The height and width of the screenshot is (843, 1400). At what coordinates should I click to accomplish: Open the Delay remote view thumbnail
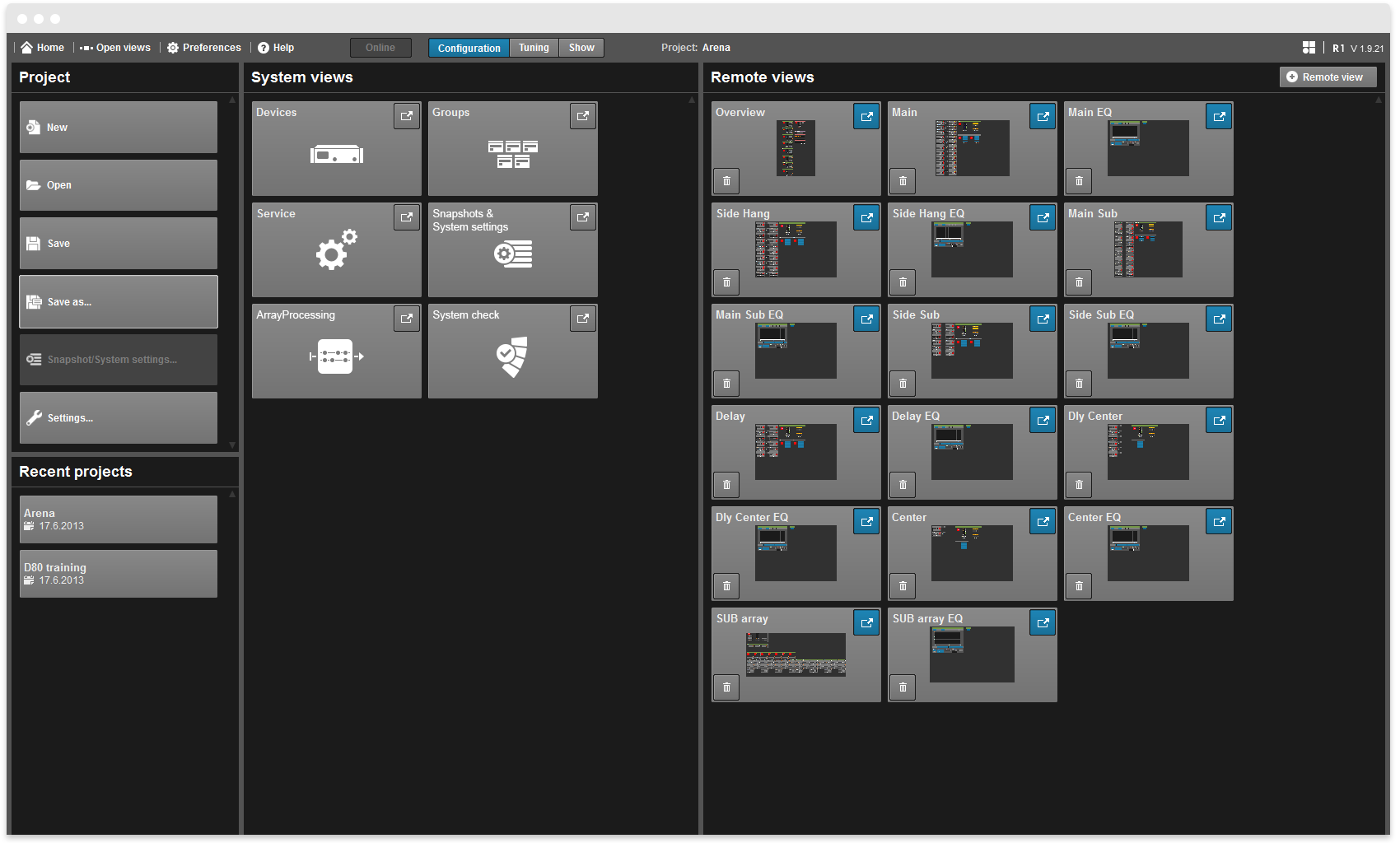pyautogui.click(x=796, y=452)
